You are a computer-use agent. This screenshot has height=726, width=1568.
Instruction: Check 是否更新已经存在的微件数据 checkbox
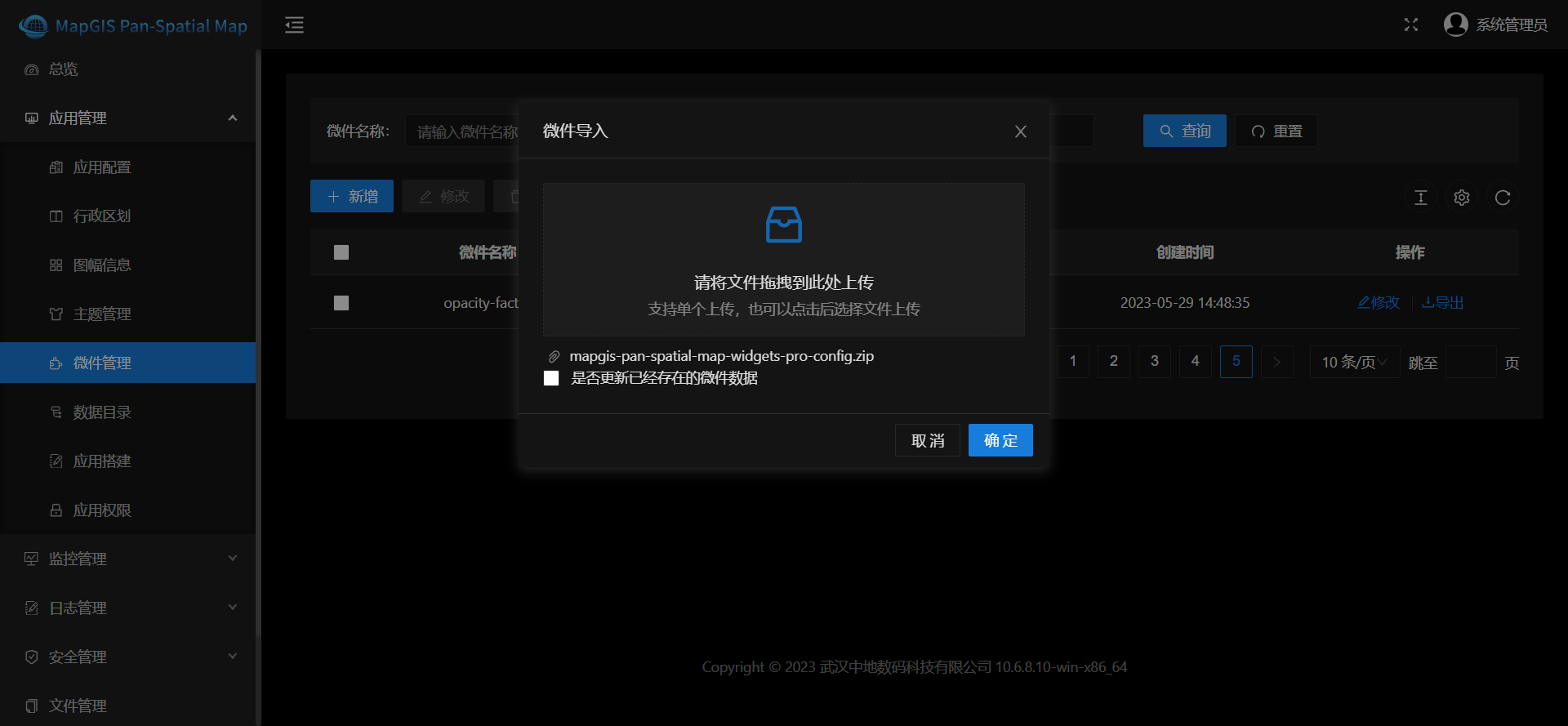click(551, 378)
